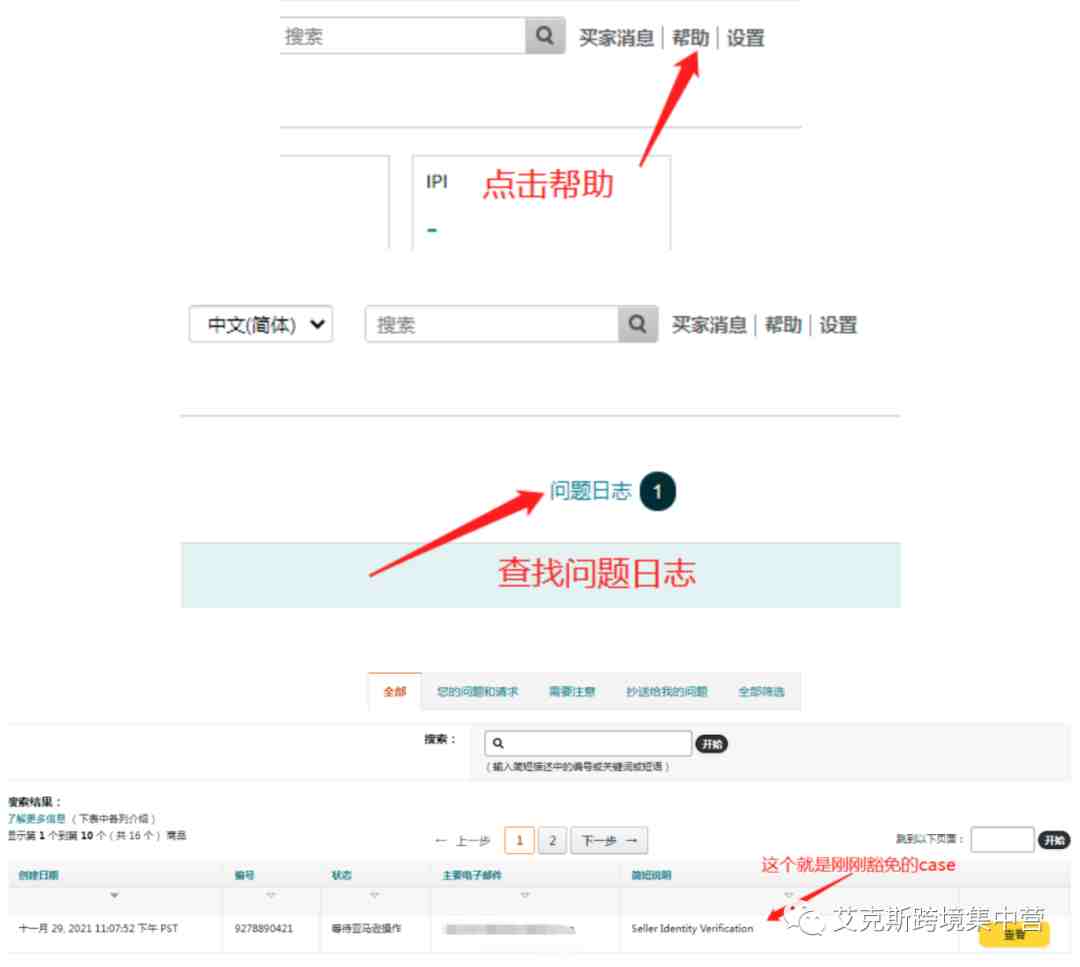The image size is (1080, 967).
Task: Open the 抄送给我的问题 tab
Action: (667, 692)
